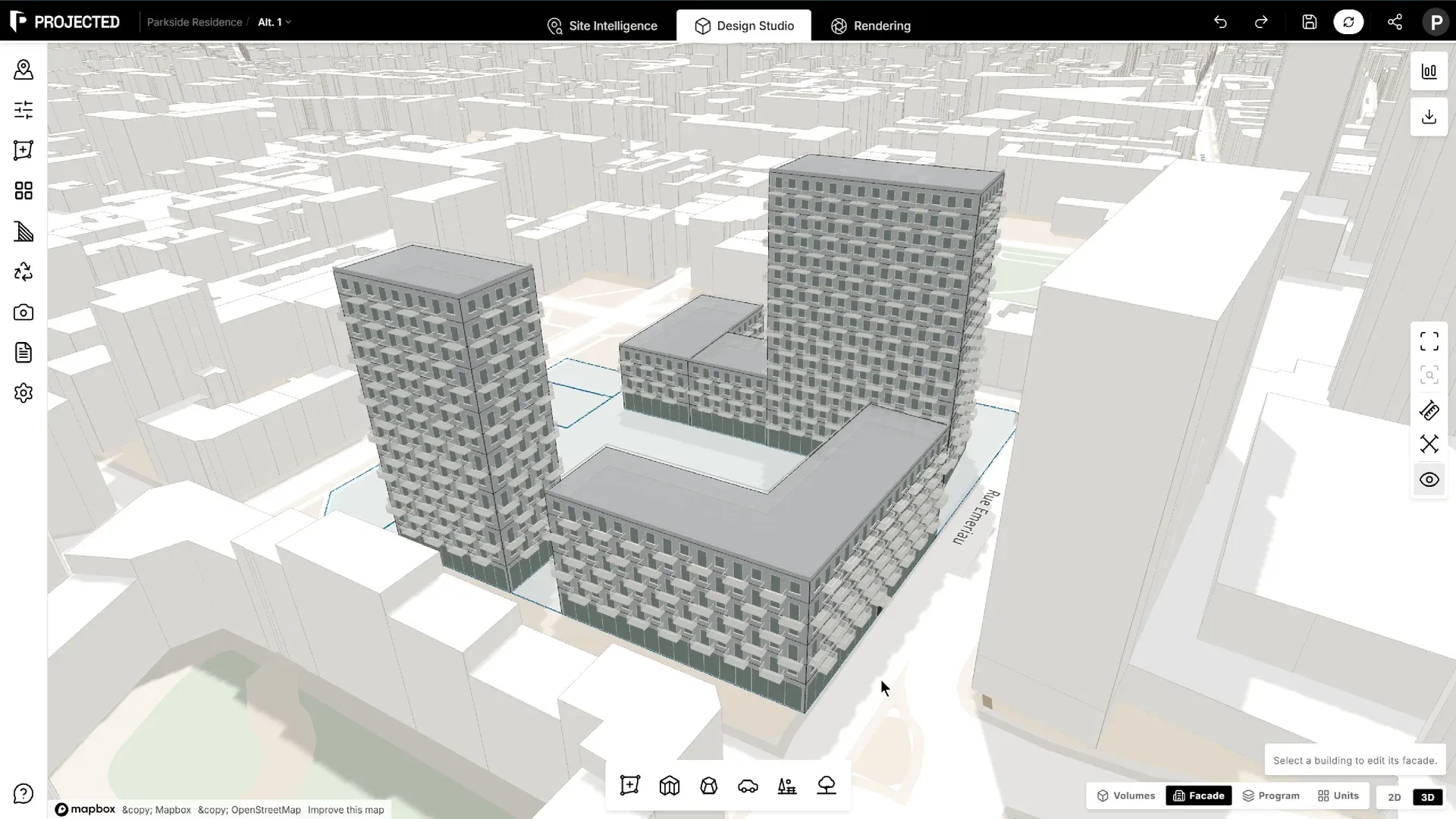Switch to 3D view
Screen dimensions: 1456x819
1427,797
